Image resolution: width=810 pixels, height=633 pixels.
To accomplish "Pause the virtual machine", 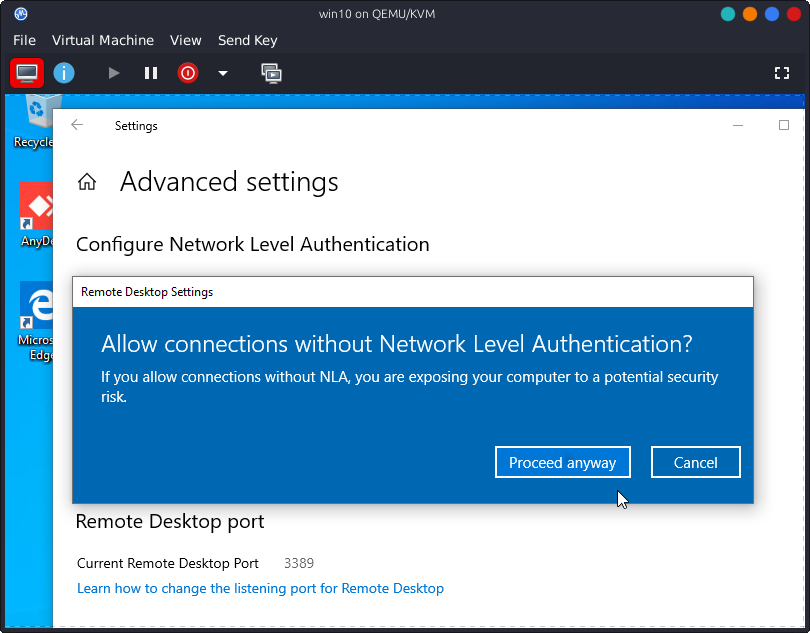I will coord(151,73).
